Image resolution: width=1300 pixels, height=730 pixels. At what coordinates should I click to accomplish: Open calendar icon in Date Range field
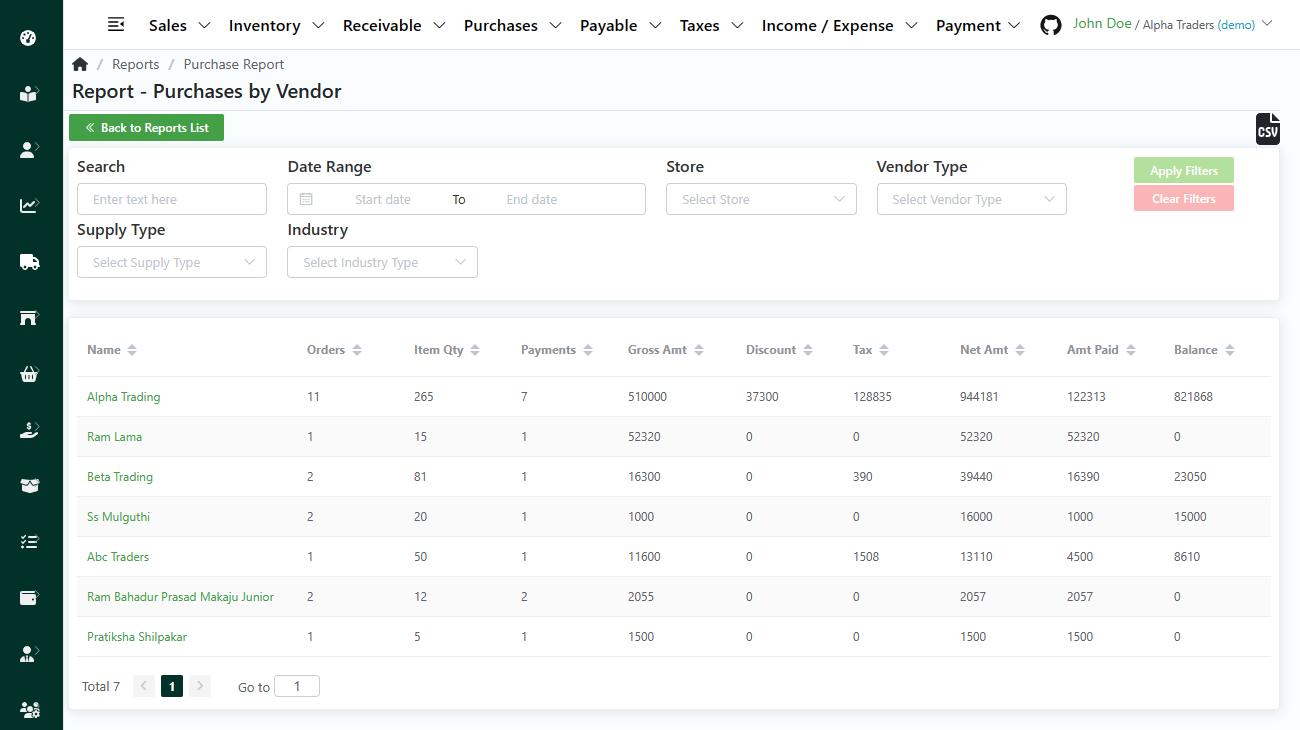[306, 199]
